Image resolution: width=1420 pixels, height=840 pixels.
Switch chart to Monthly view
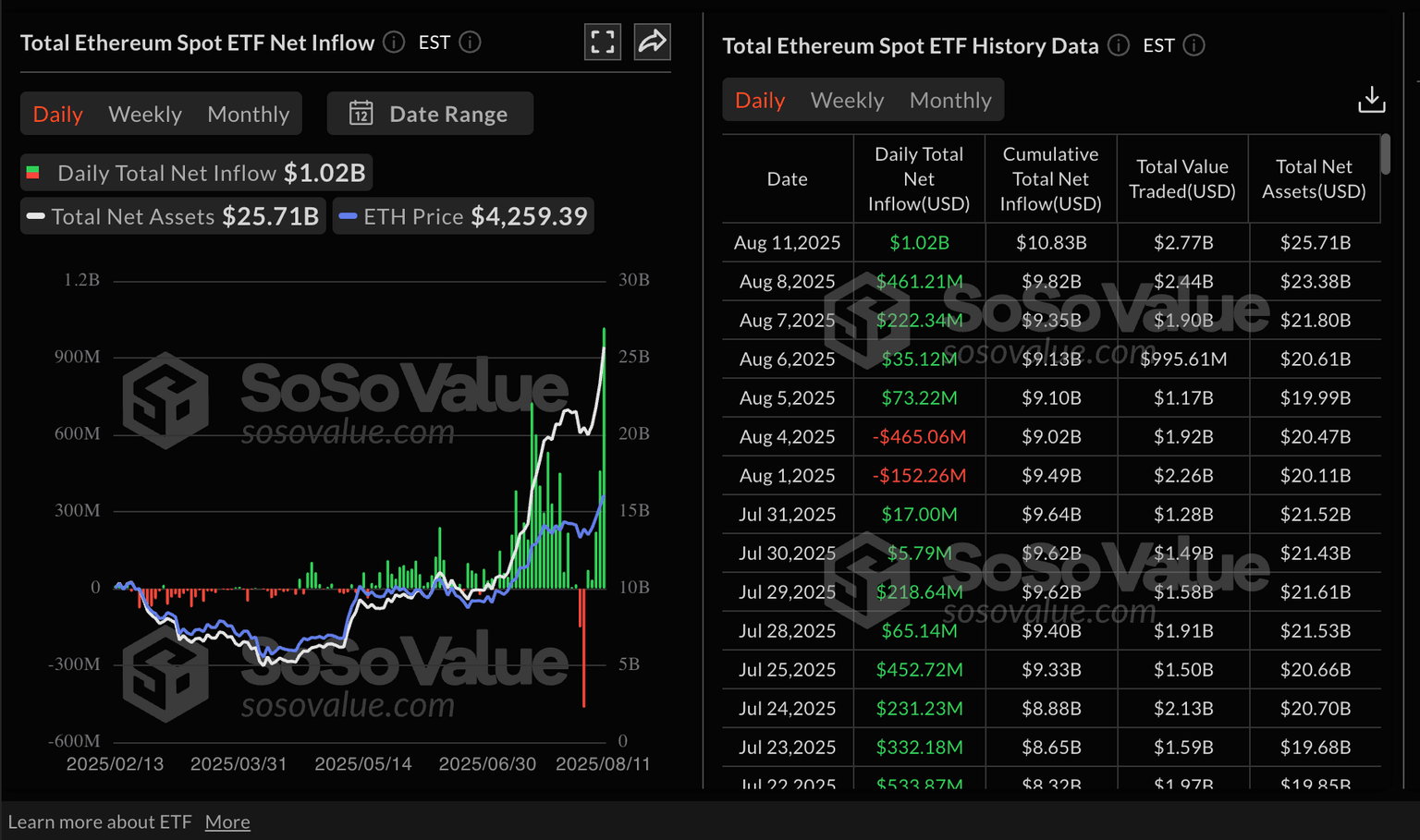pos(248,114)
